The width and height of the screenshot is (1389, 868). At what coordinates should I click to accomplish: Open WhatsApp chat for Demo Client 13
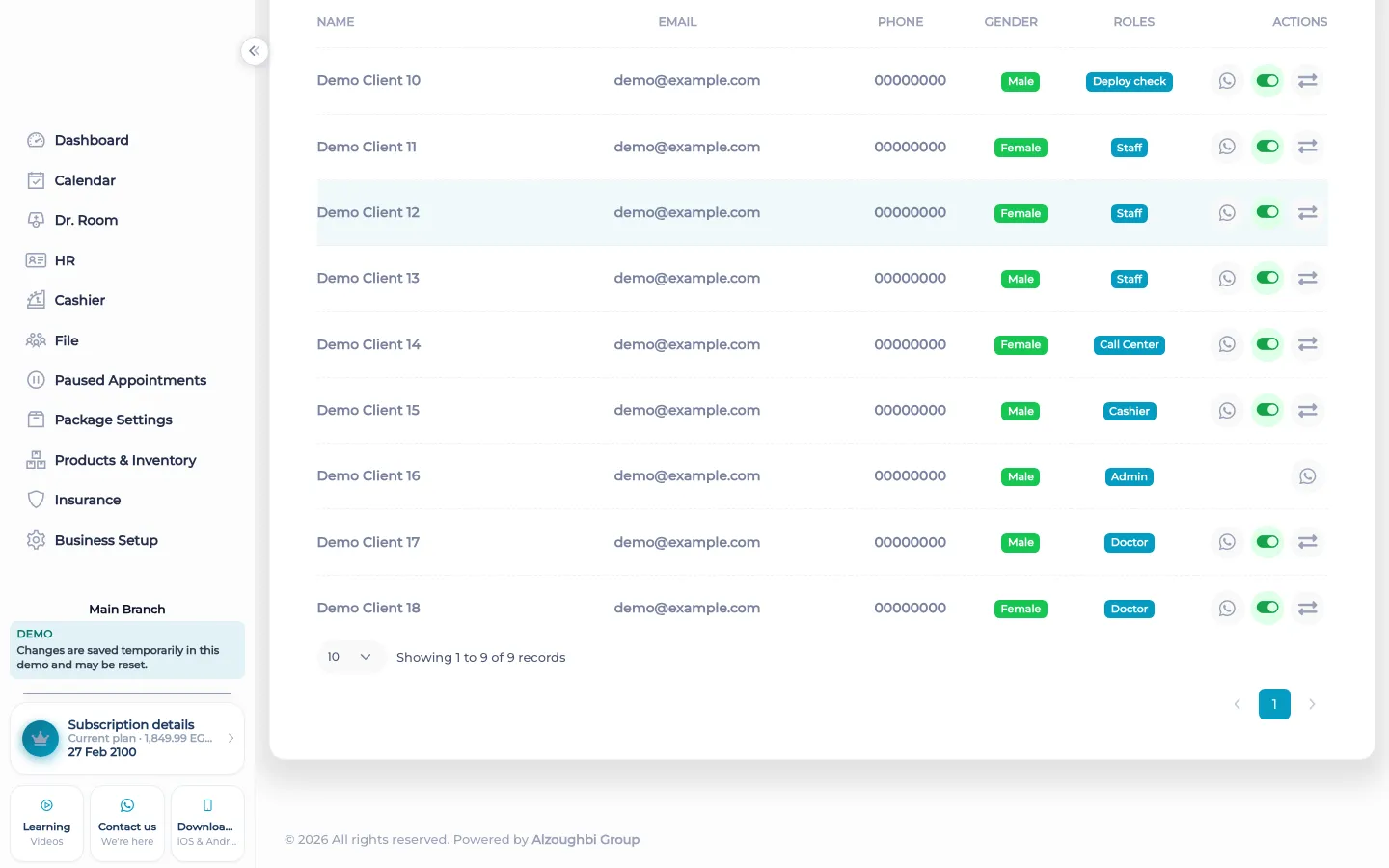coord(1227,279)
